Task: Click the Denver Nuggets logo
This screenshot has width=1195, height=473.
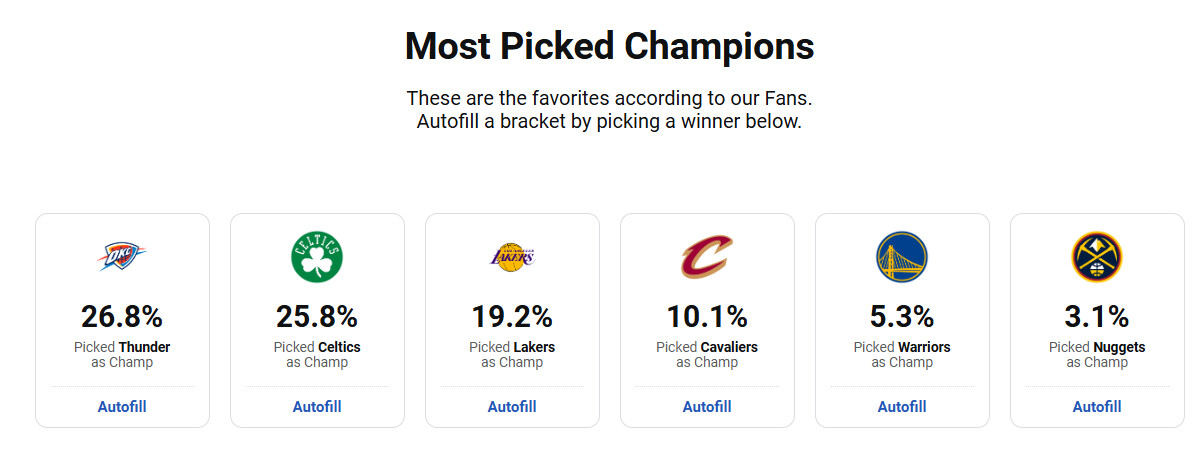Action: 1097,257
